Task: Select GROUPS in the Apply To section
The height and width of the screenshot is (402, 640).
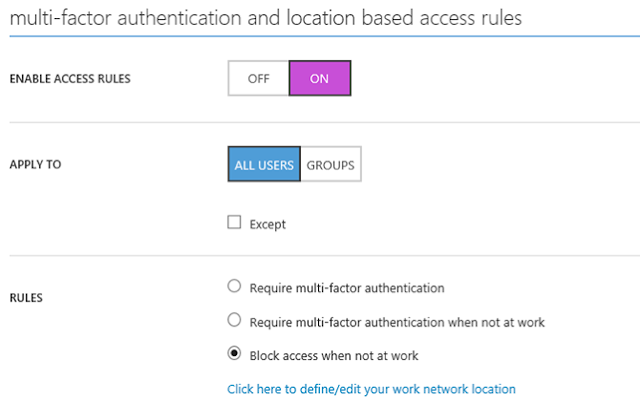Action: (x=331, y=165)
